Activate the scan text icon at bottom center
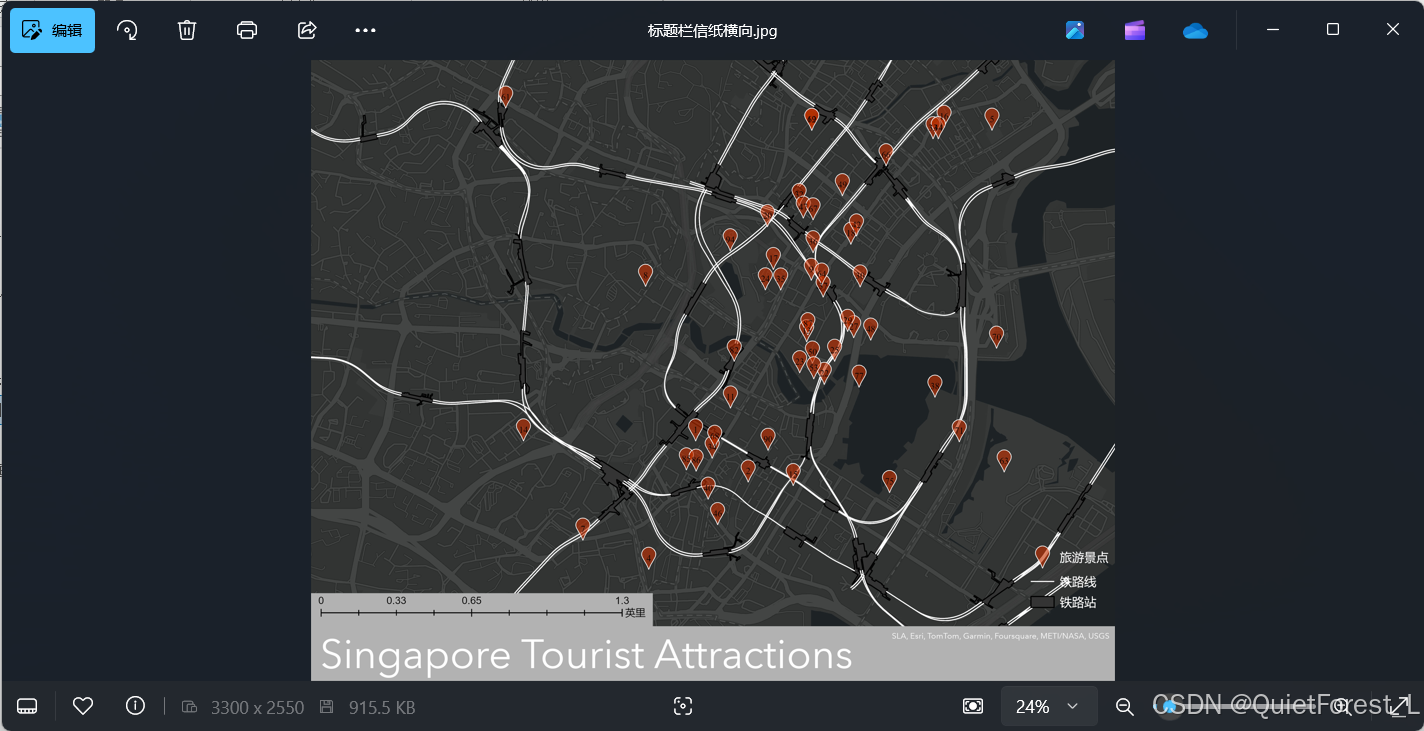Image resolution: width=1424 pixels, height=731 pixels. [683, 706]
